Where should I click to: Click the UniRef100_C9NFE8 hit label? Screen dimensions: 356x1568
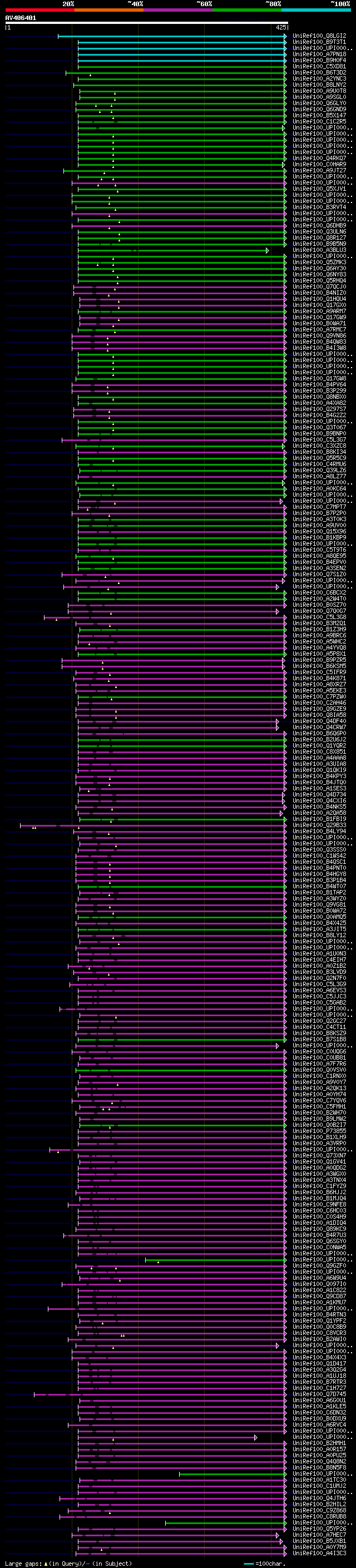[319, 1204]
